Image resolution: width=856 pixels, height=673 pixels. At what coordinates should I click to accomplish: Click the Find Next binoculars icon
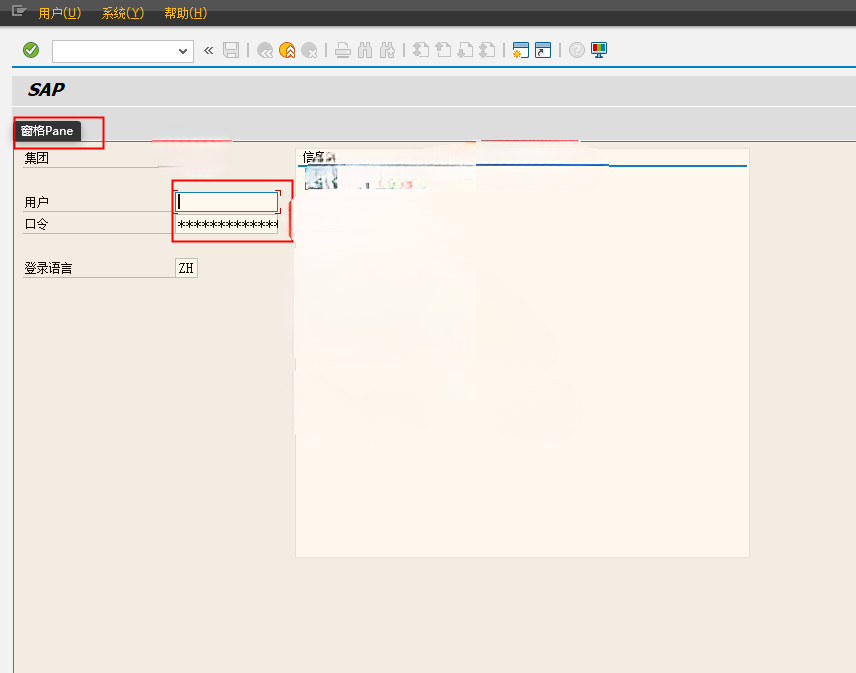coord(387,50)
